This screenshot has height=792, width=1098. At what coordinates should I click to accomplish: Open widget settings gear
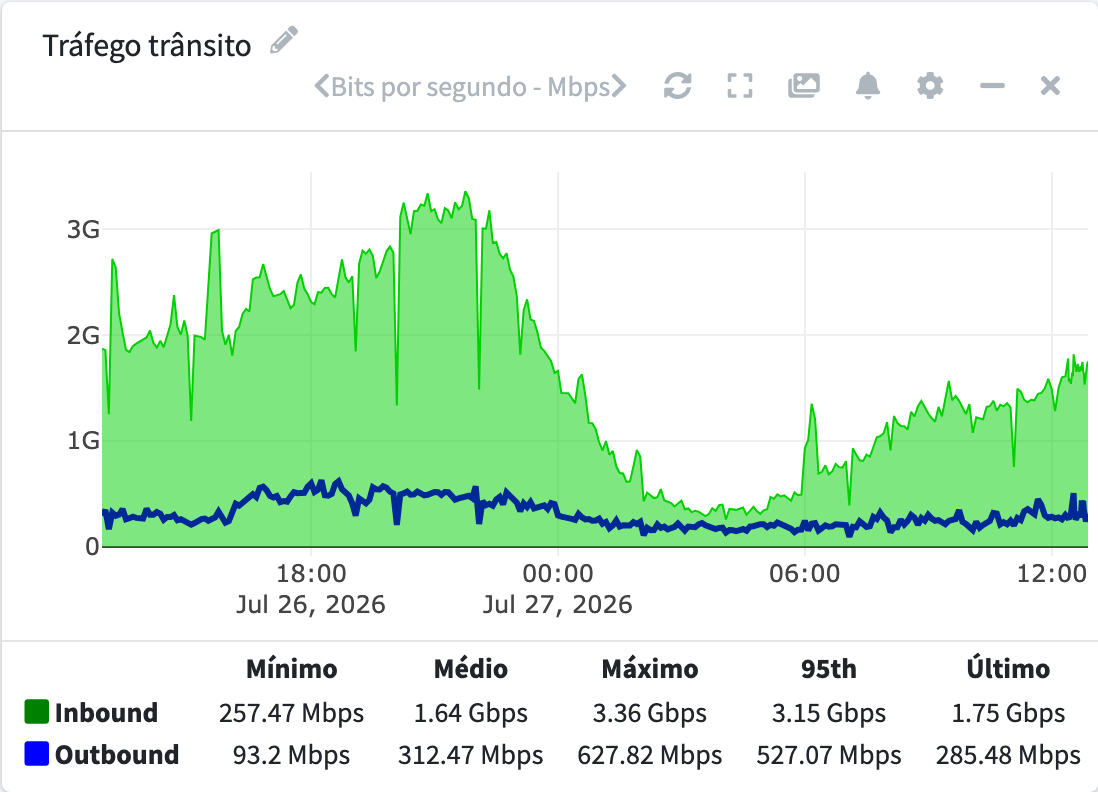pyautogui.click(x=930, y=86)
